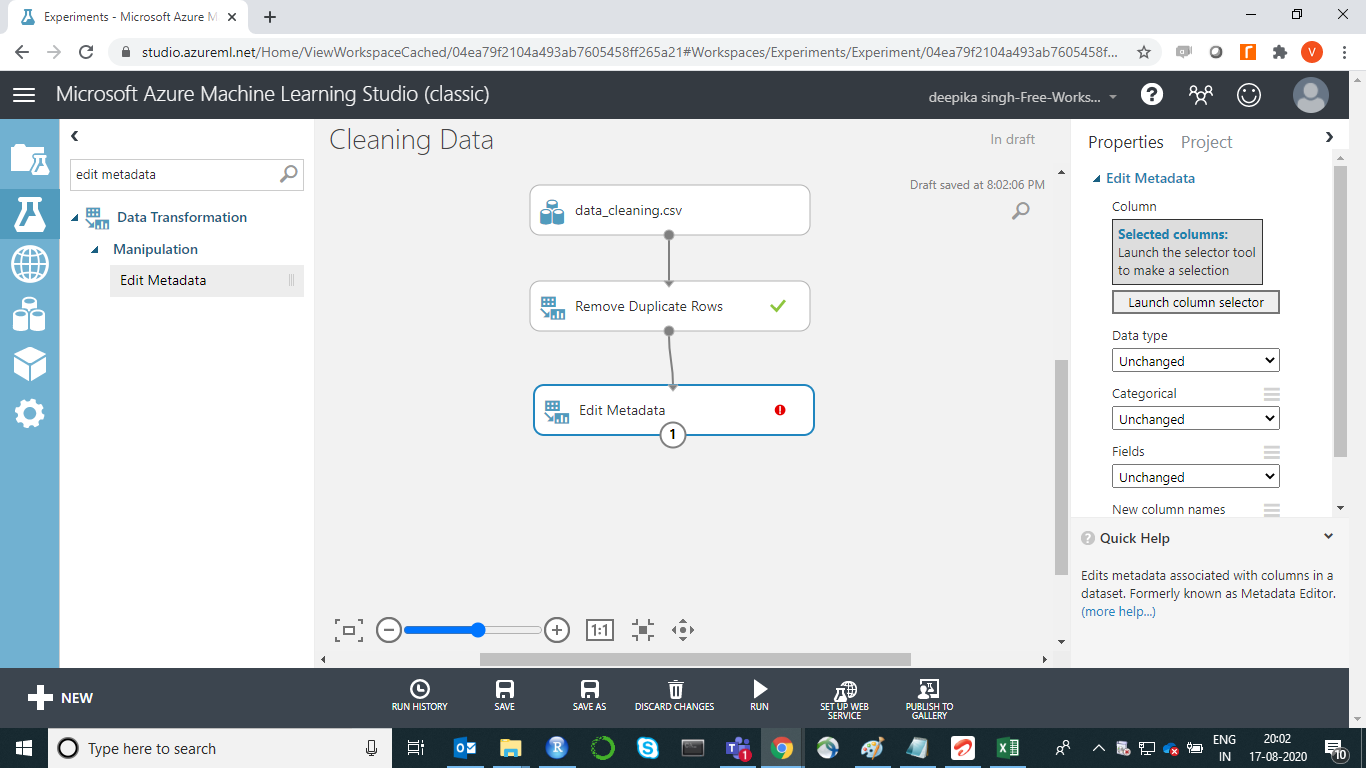Open the Categorical dropdown

click(1195, 419)
